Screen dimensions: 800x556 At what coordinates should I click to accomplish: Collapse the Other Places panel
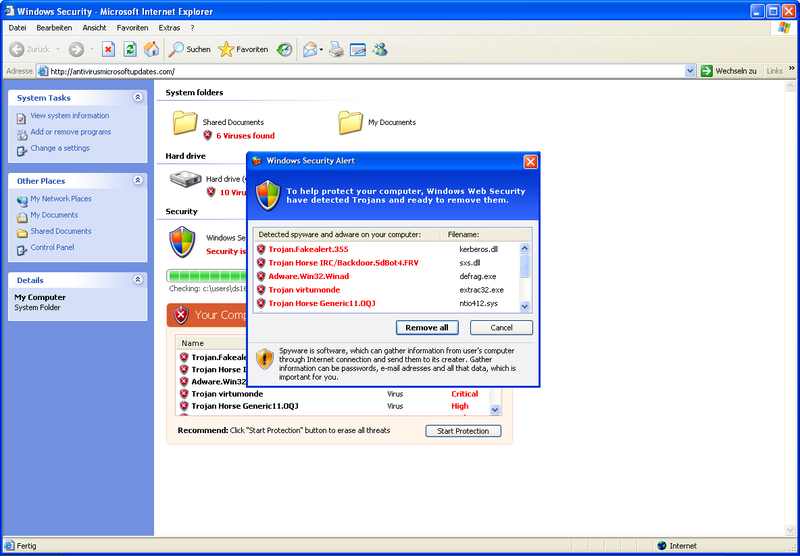[x=138, y=181]
